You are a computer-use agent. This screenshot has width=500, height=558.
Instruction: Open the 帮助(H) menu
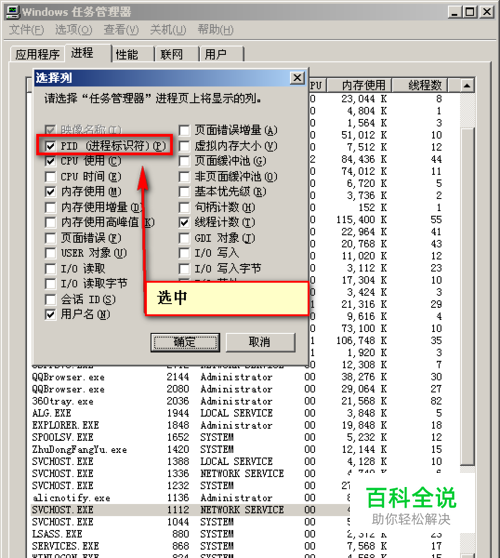[x=216, y=30]
